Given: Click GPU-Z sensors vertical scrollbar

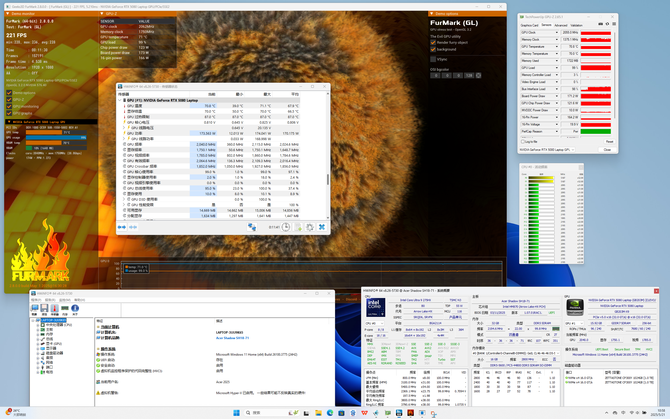Looking at the screenshot, I should [615, 75].
